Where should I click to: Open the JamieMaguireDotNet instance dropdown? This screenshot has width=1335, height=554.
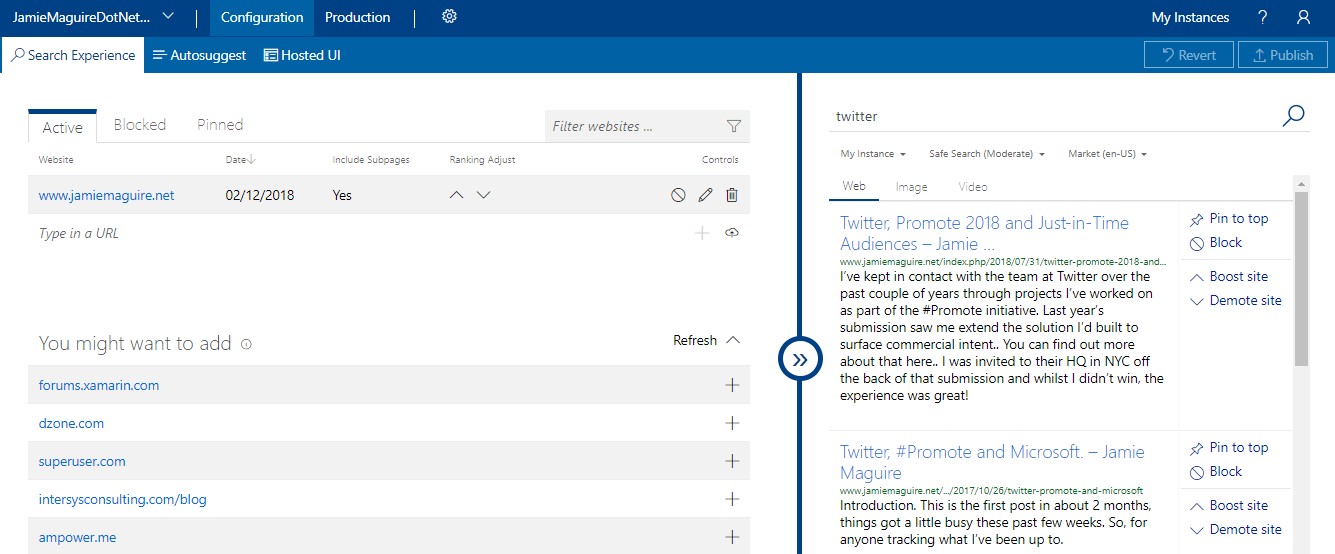tap(93, 17)
